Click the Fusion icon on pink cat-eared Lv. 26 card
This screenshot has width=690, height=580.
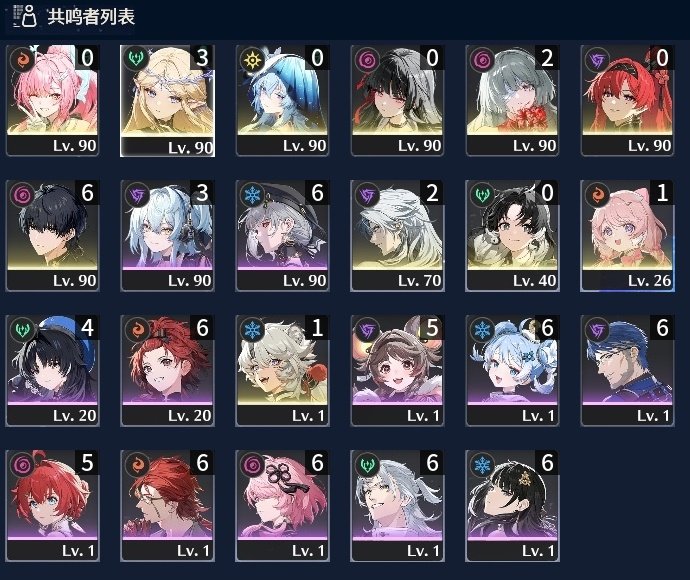(597, 195)
